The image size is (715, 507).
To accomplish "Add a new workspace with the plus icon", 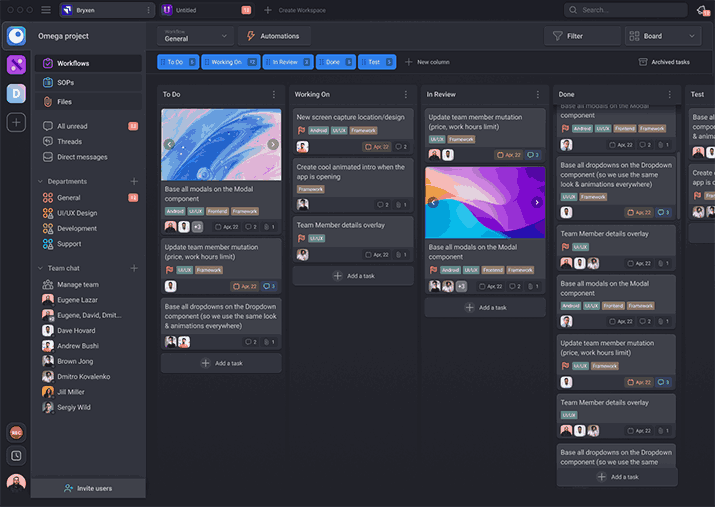I will pos(16,122).
